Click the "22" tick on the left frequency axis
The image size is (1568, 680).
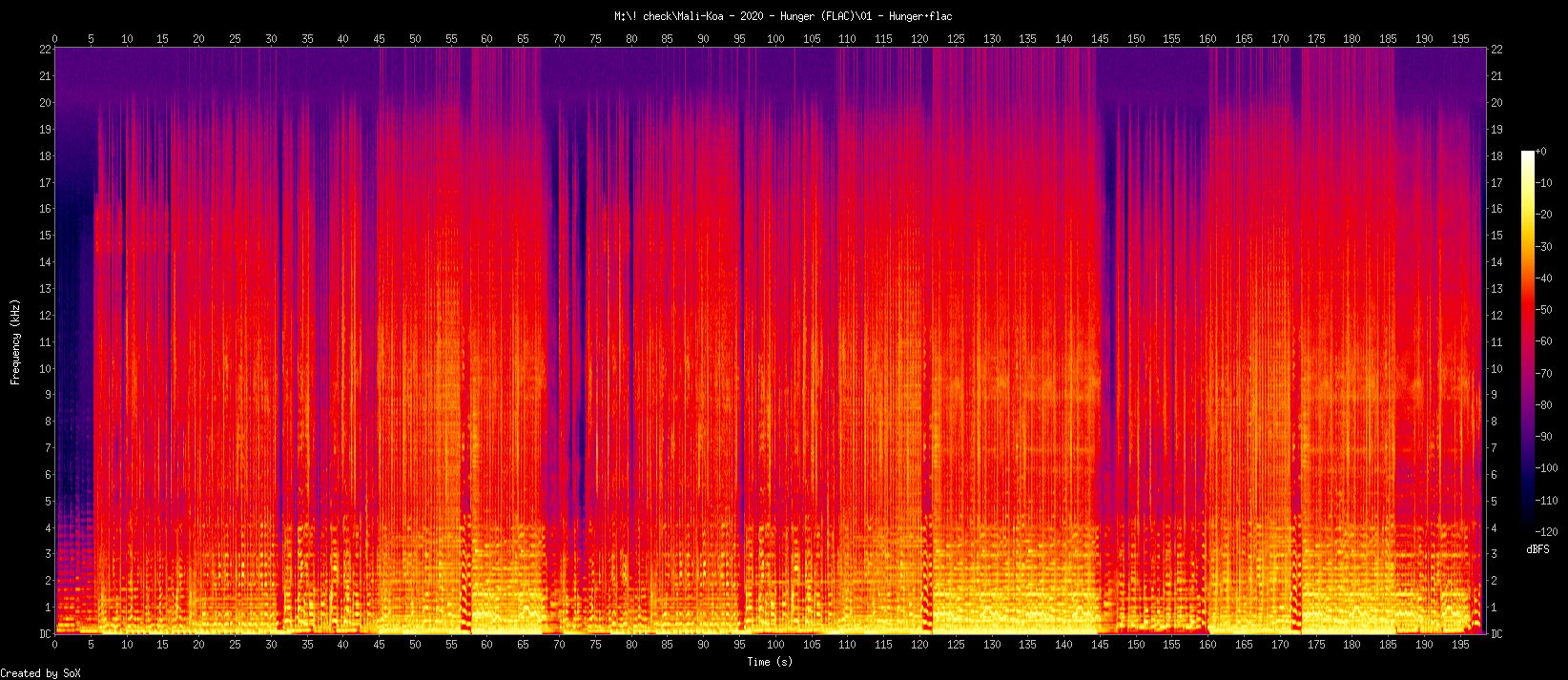[45, 49]
